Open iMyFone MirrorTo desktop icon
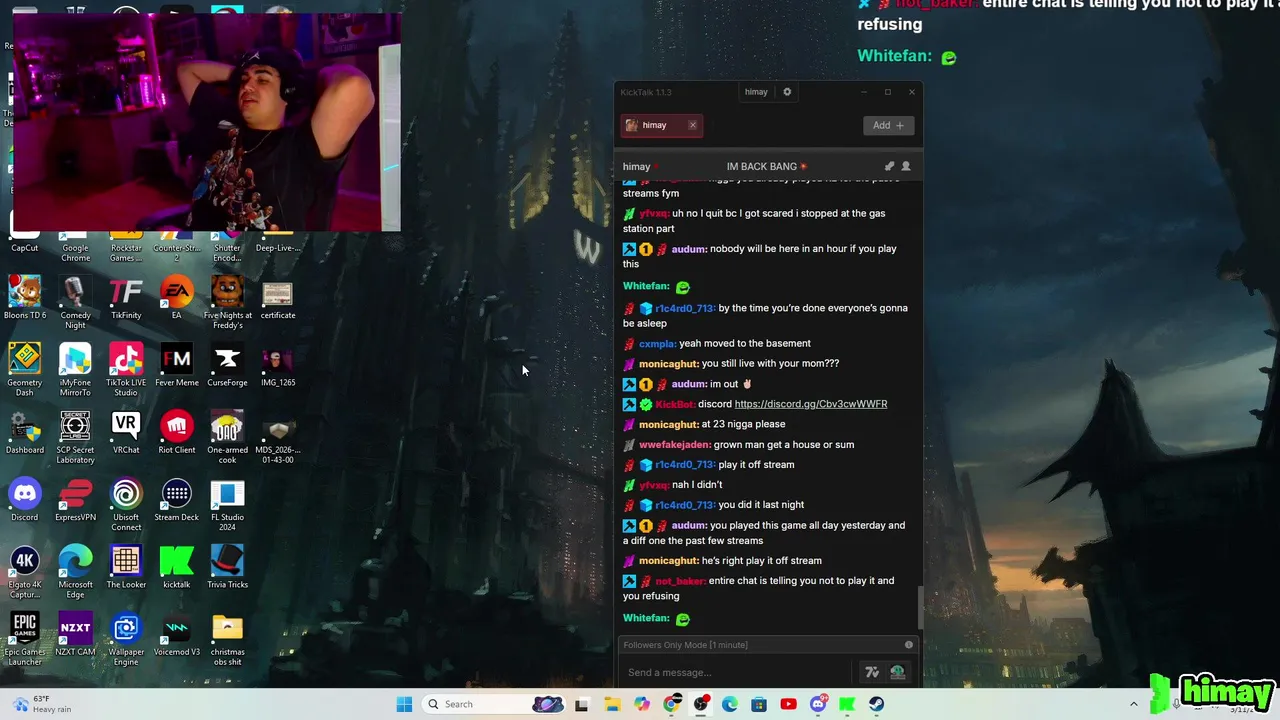This screenshot has width=1280, height=720. (75, 370)
